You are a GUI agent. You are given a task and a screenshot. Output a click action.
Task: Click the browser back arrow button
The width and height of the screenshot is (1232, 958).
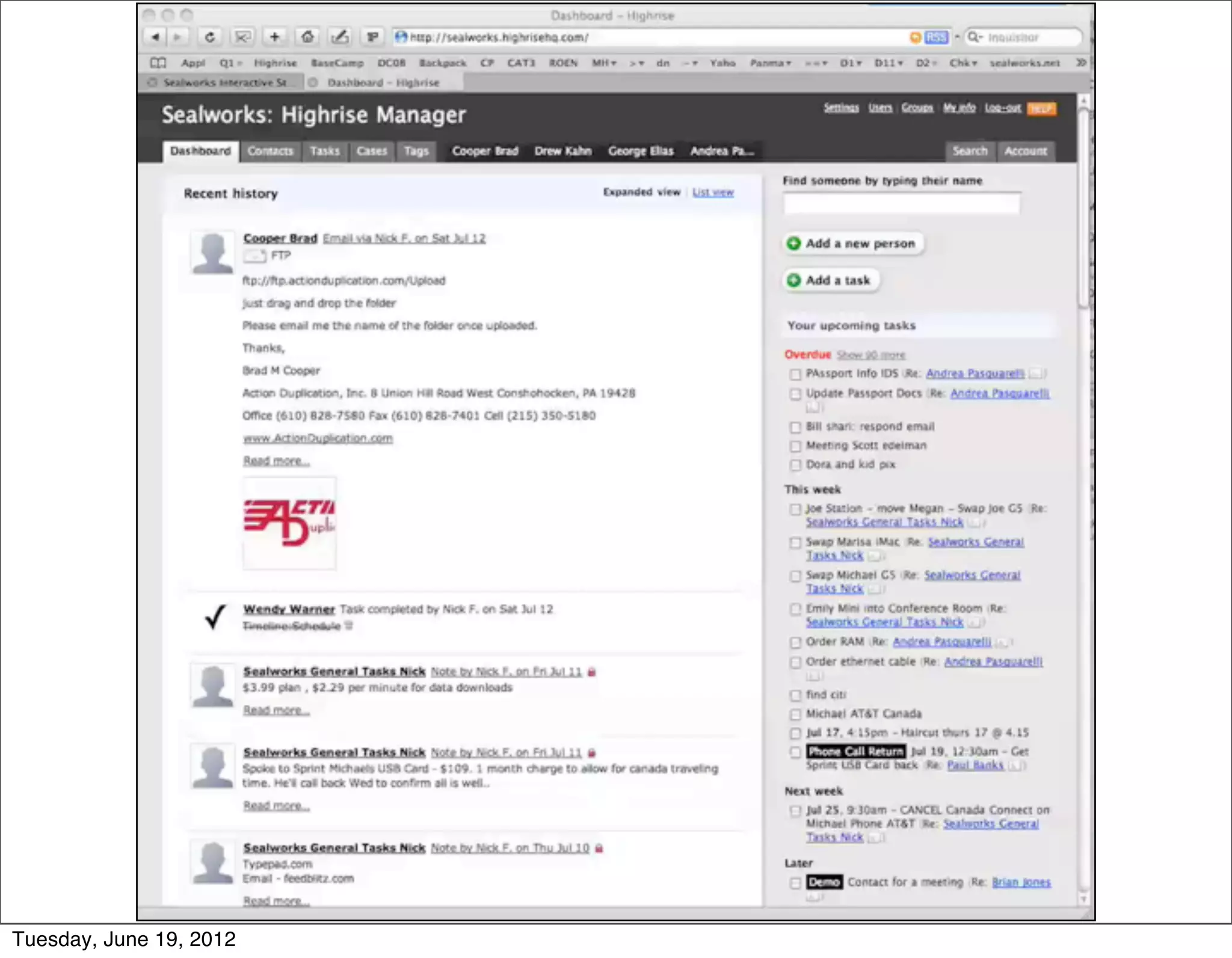tap(156, 37)
